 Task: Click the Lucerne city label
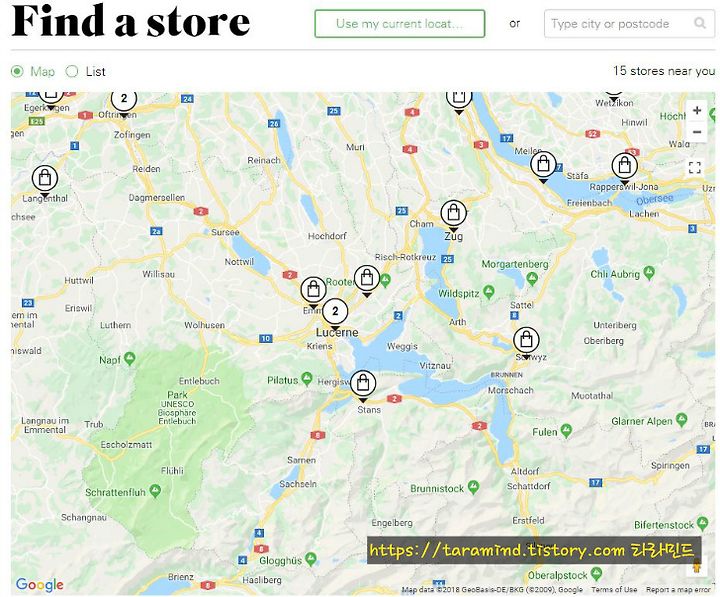(x=337, y=332)
